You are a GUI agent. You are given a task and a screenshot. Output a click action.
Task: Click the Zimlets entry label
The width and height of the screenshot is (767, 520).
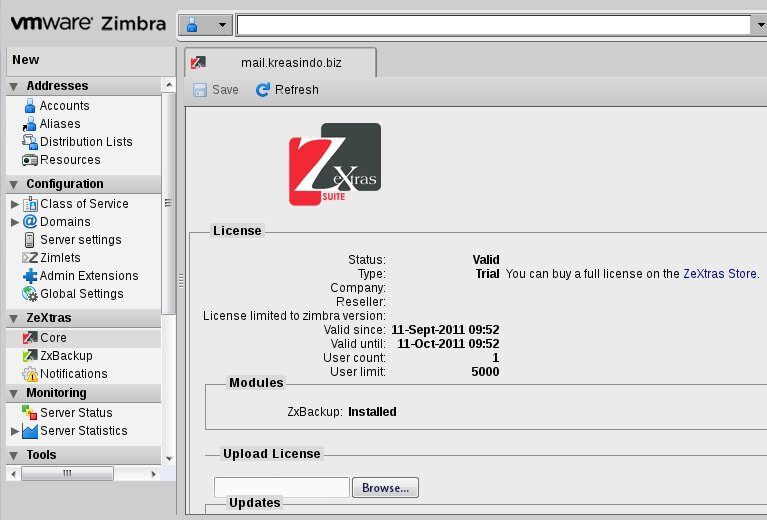point(60,257)
